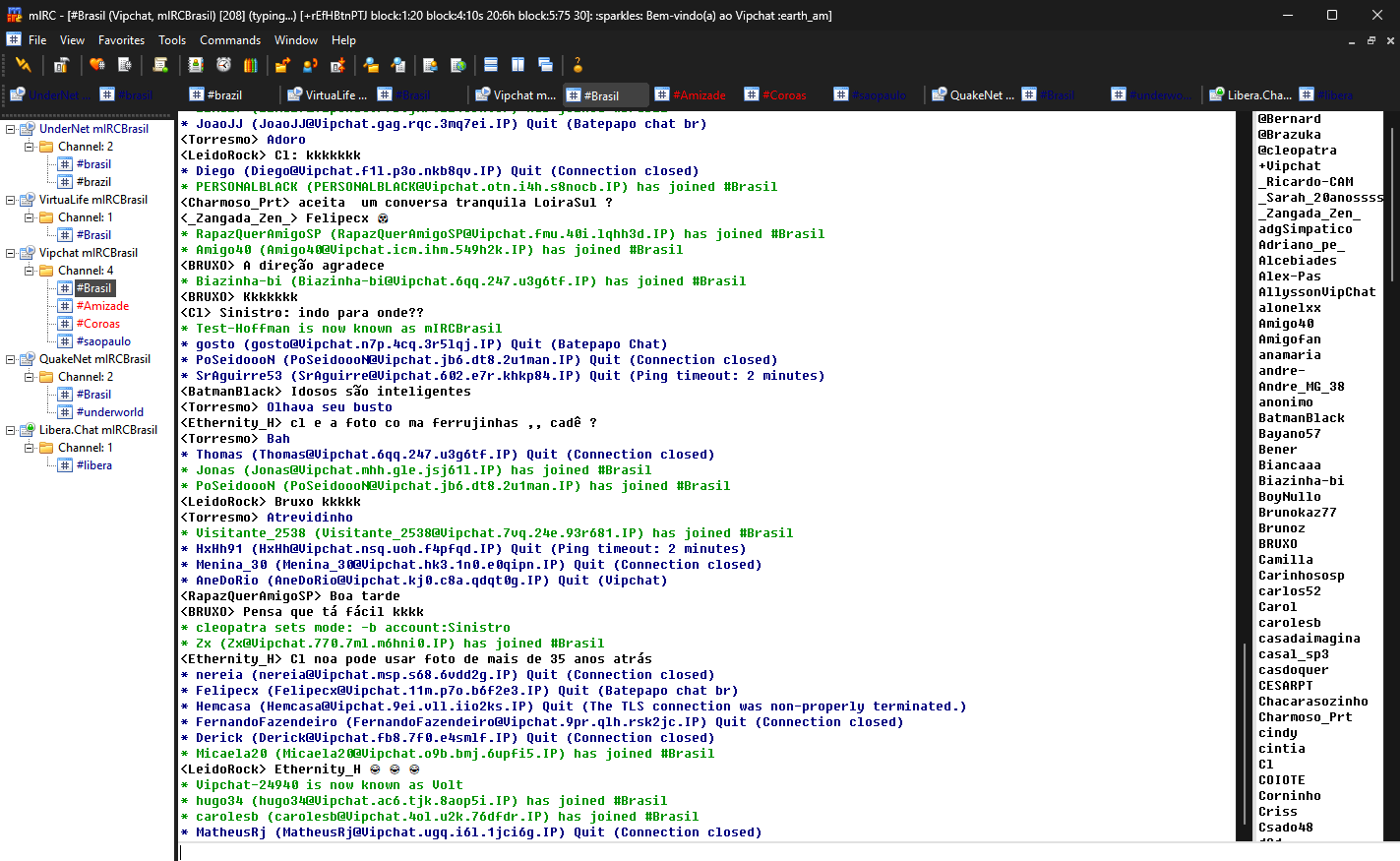
Task: Open the Timer clock toolbar icon
Action: [223, 65]
